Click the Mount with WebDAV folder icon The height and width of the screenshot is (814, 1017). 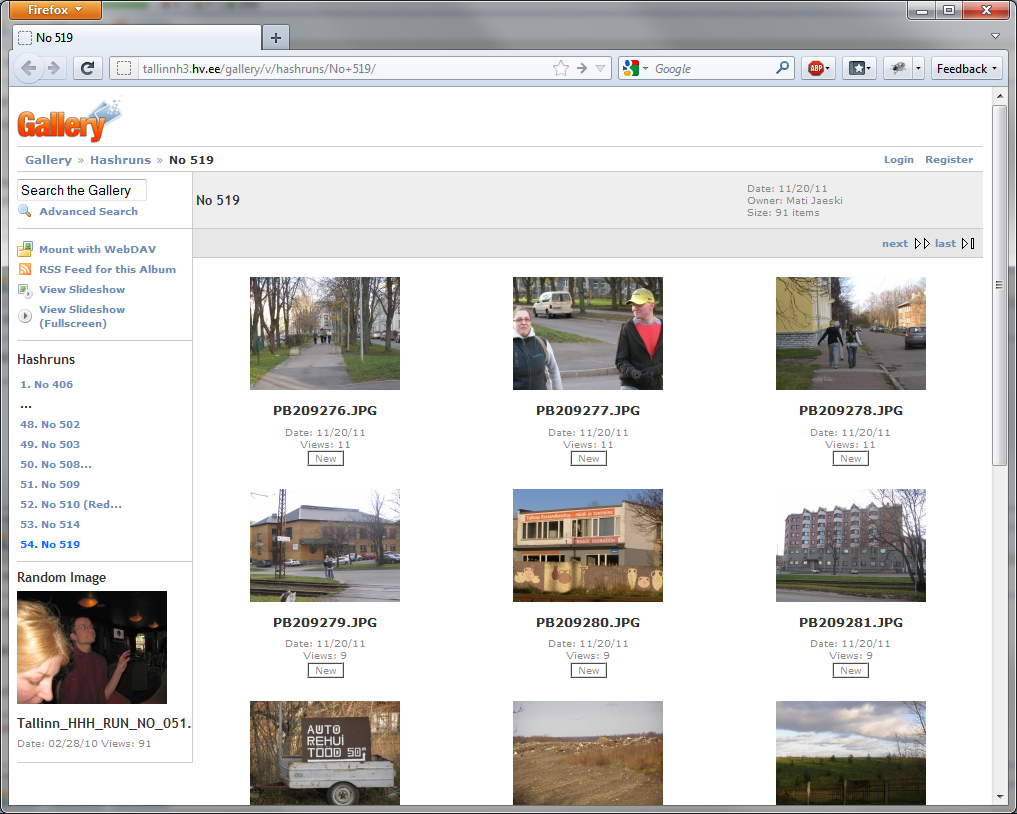pos(25,249)
